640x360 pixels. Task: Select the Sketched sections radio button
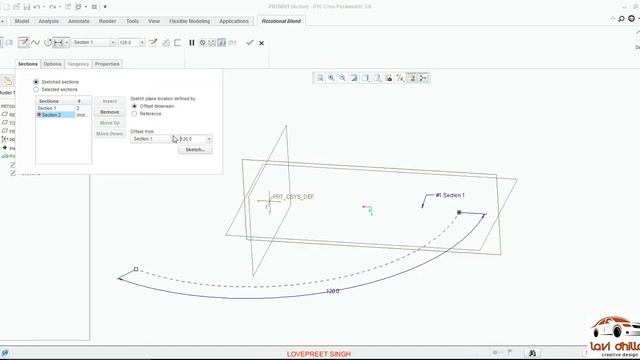pyautogui.click(x=36, y=82)
